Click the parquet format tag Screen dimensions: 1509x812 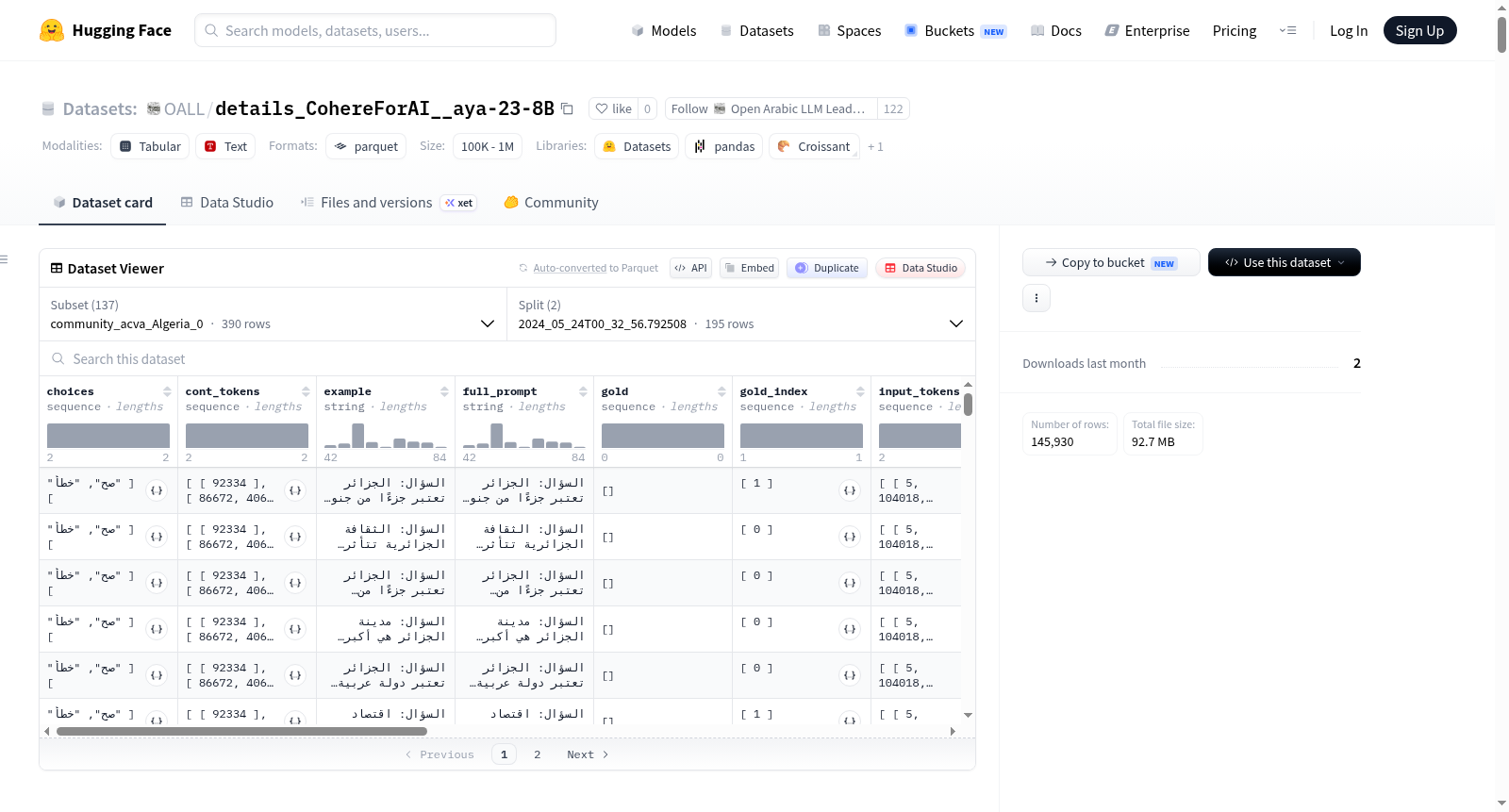tap(366, 146)
